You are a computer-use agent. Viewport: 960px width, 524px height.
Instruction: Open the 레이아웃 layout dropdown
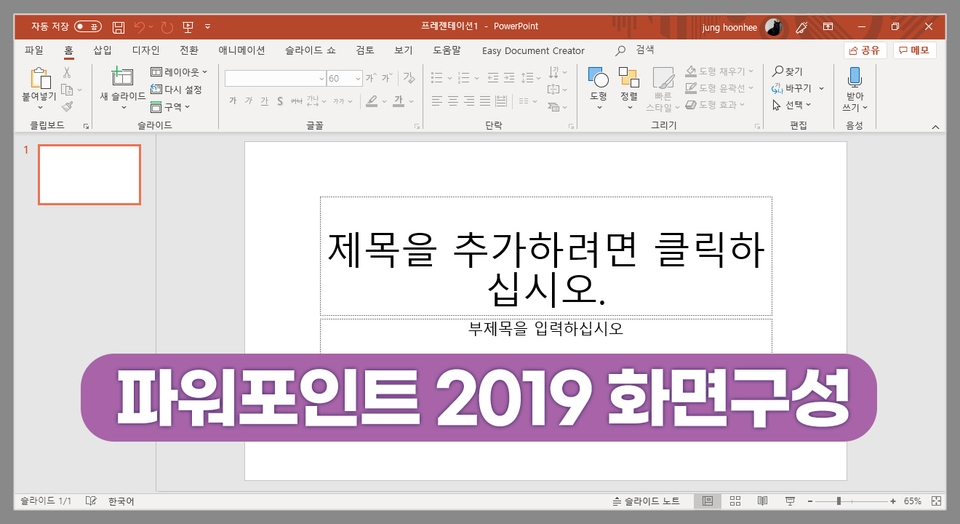click(x=179, y=72)
